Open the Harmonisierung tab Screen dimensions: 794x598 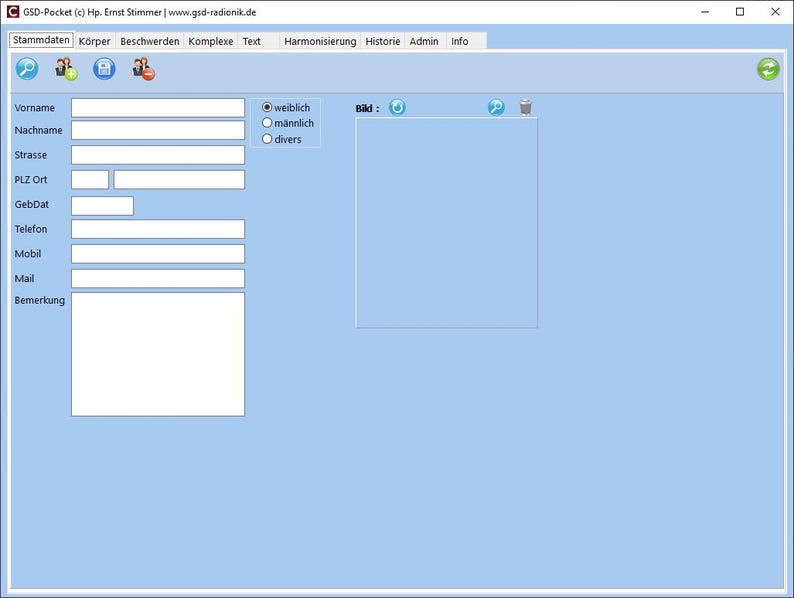click(x=320, y=41)
